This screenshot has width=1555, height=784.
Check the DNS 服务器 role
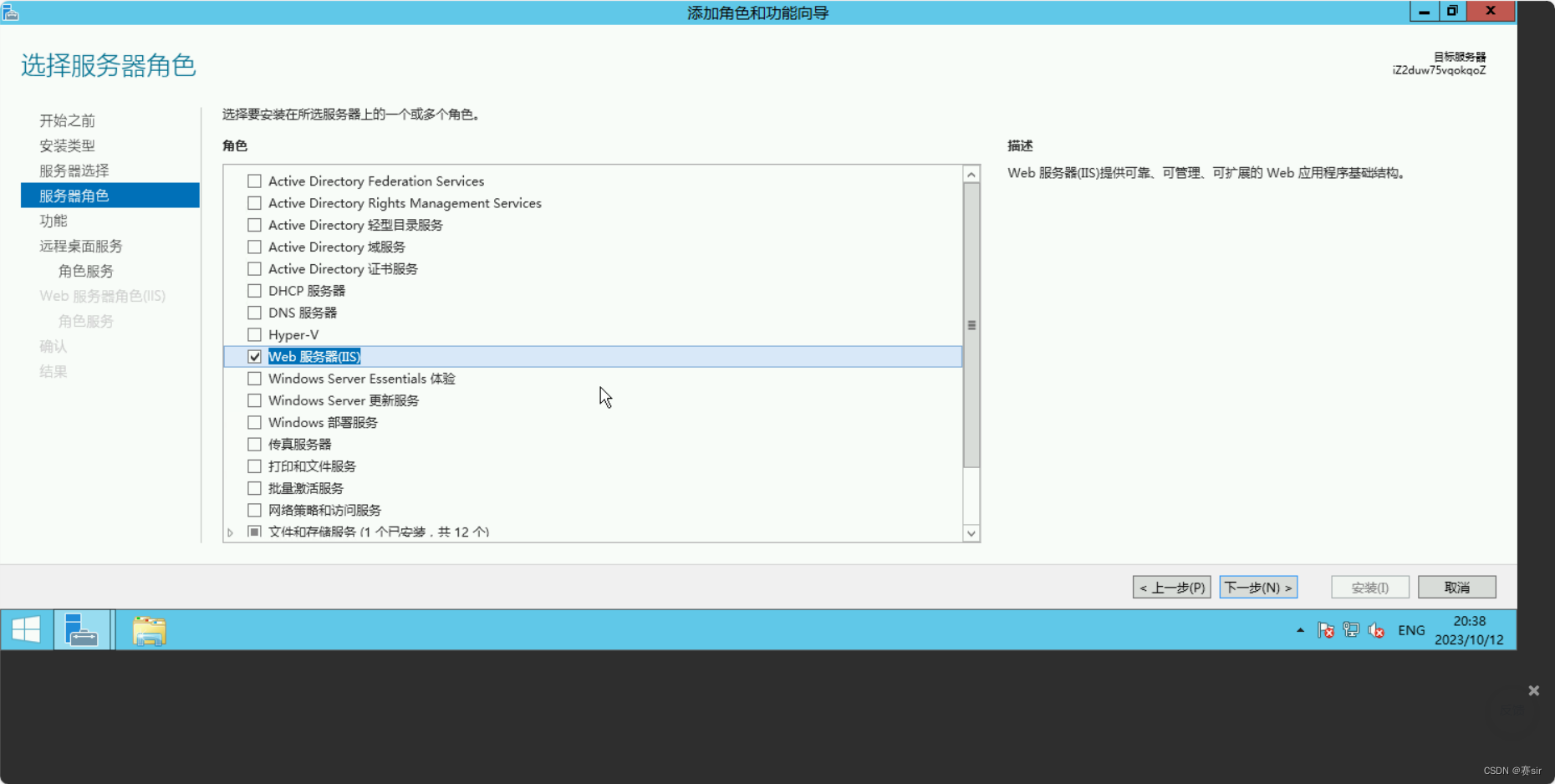[255, 313]
